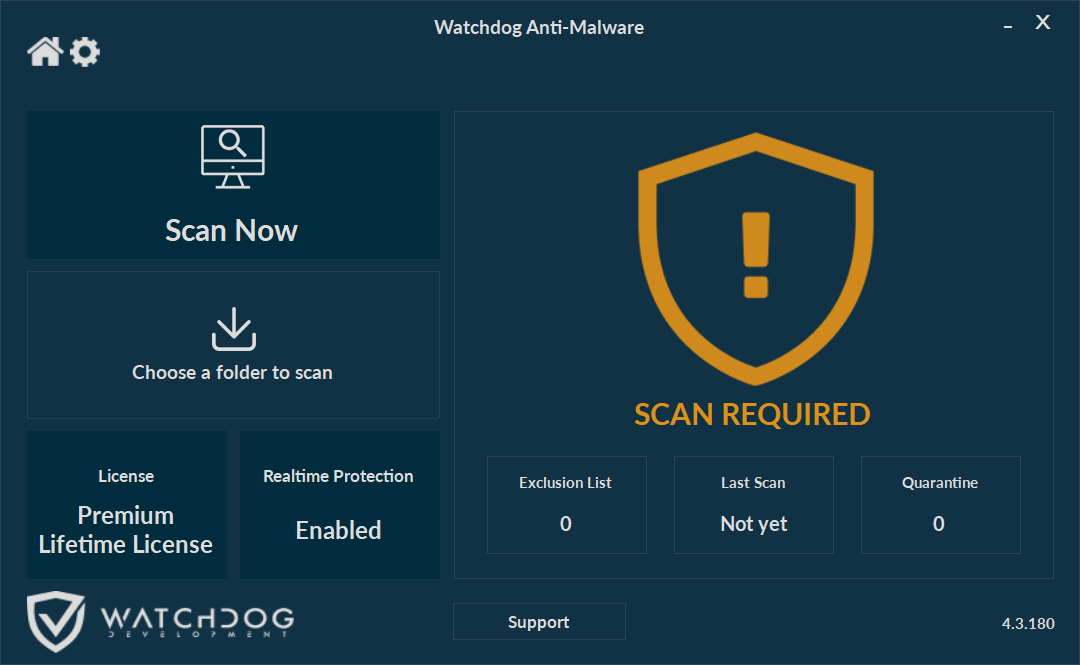This screenshot has height=665, width=1080.
Task: Open the Settings gear icon
Action: [x=85, y=52]
